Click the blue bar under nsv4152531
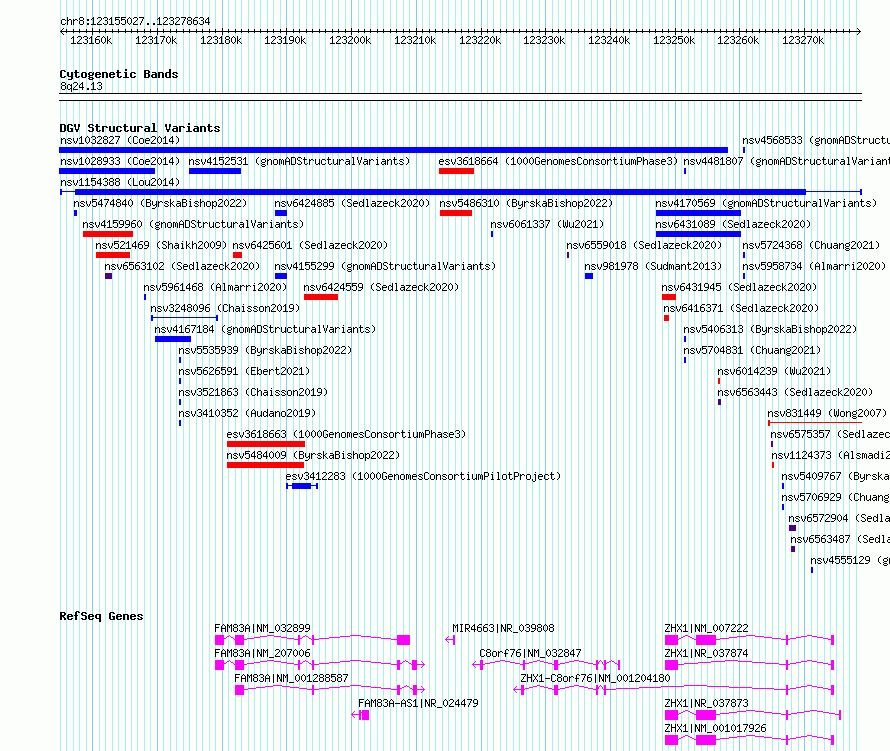Screen dimensions: 890x751 coord(215,171)
